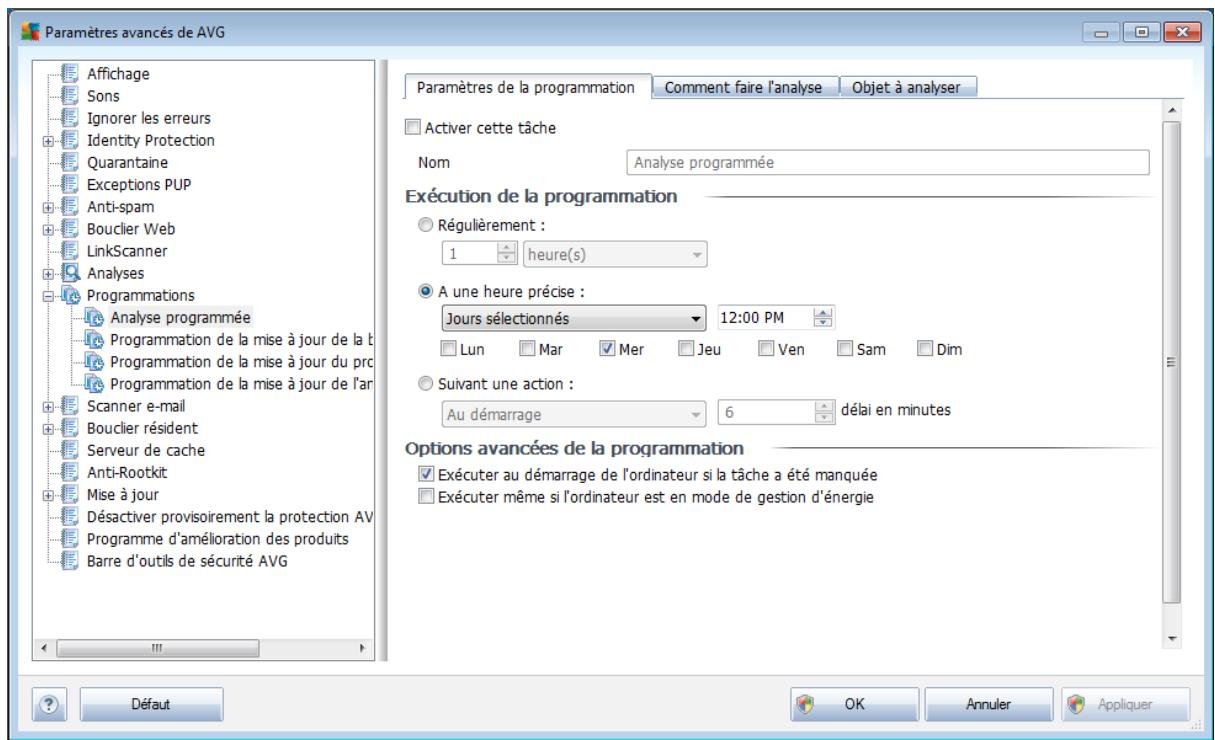Click the Identity Protection icon
The height and width of the screenshot is (740, 1215).
[x=68, y=140]
